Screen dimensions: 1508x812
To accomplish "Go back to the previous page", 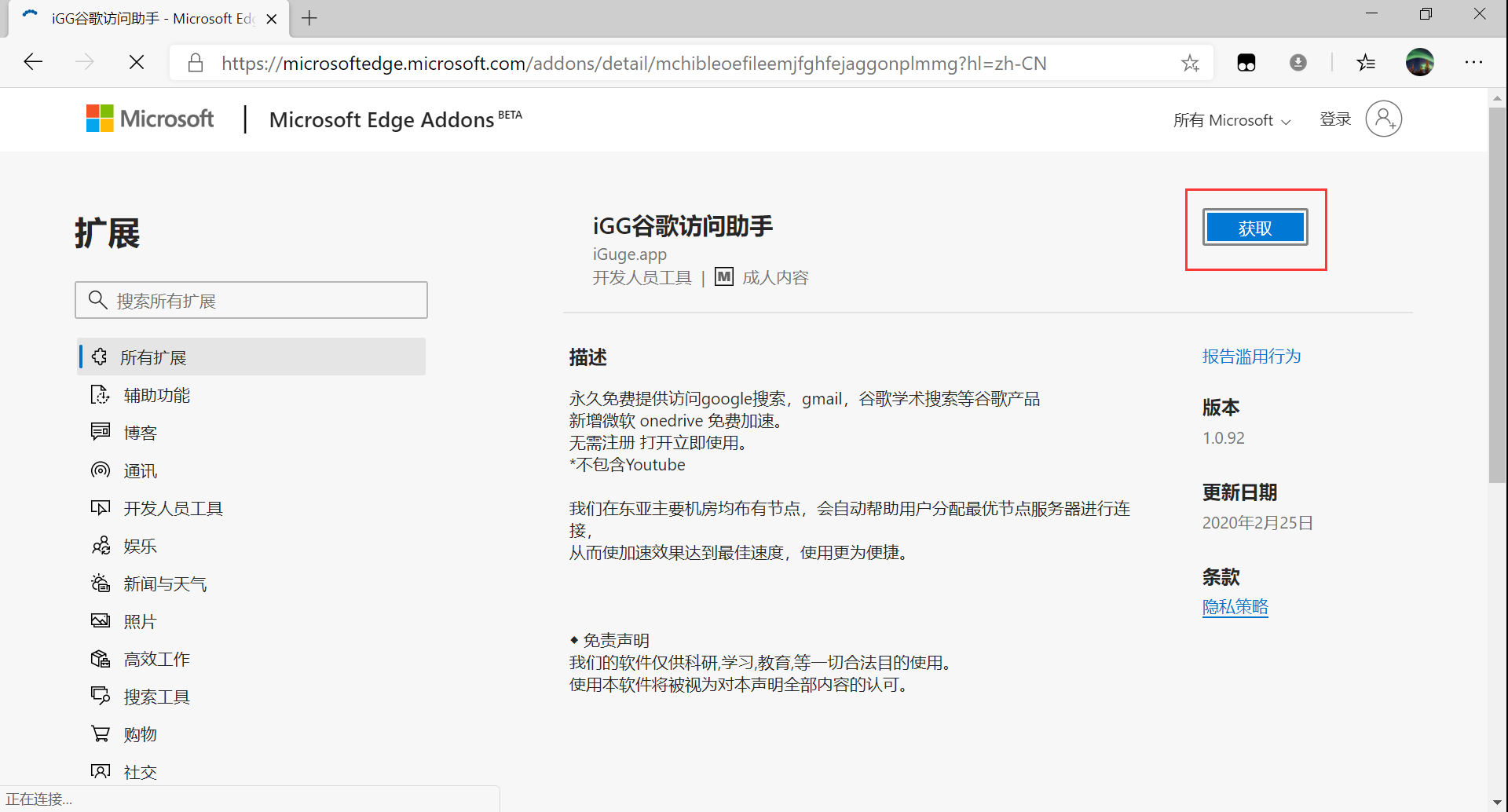I will click(x=33, y=62).
